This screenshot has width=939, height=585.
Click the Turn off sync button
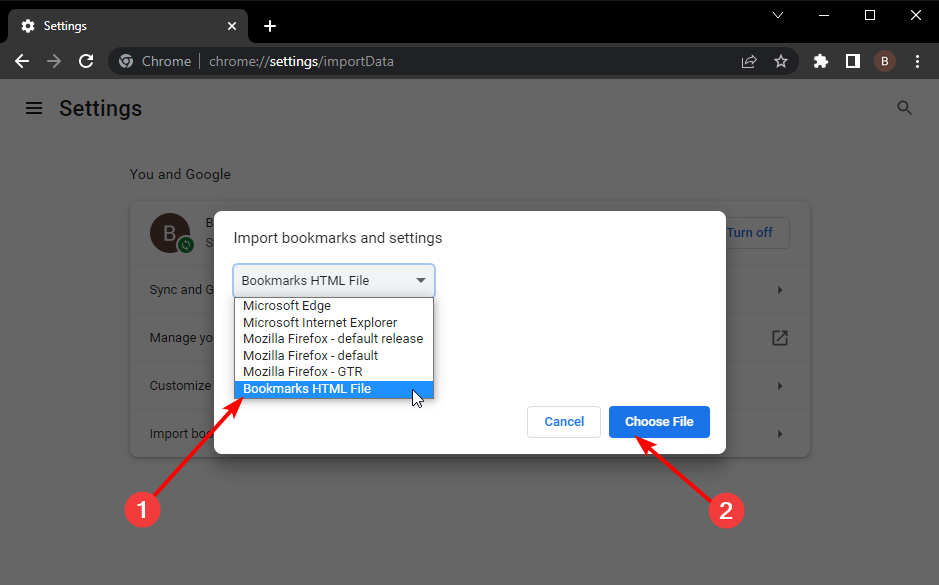click(758, 232)
